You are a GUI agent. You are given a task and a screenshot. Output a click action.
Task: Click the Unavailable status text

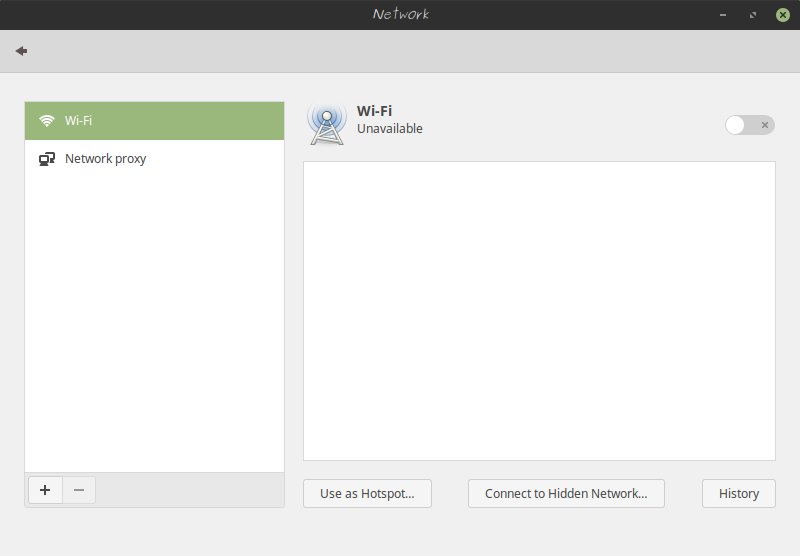tap(390, 129)
